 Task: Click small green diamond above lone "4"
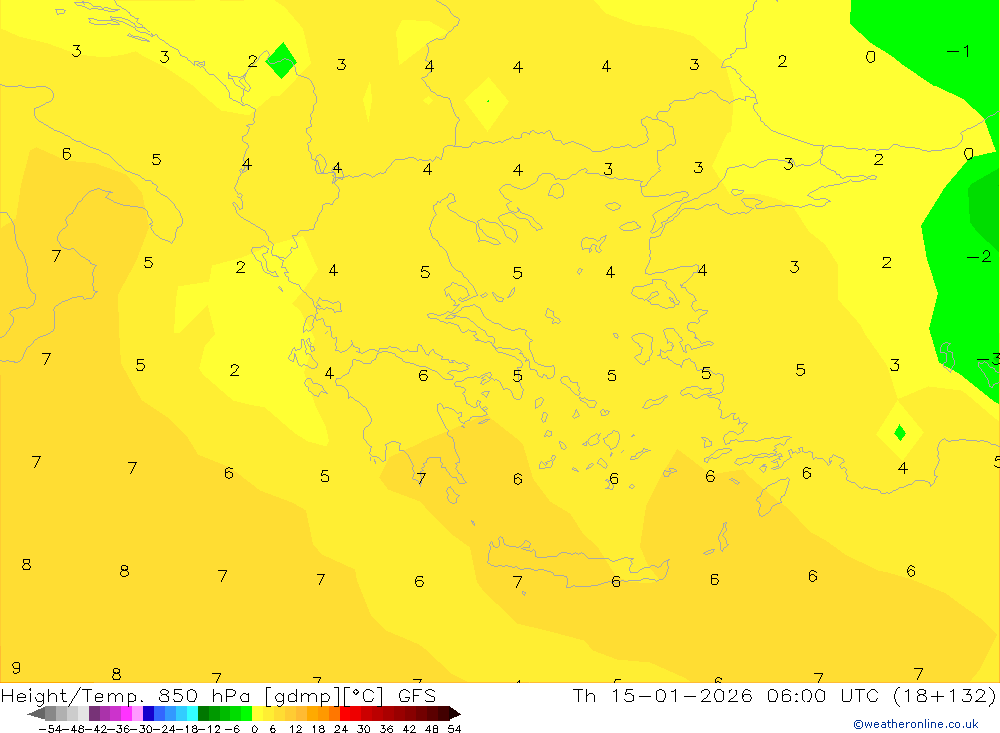[x=900, y=433]
